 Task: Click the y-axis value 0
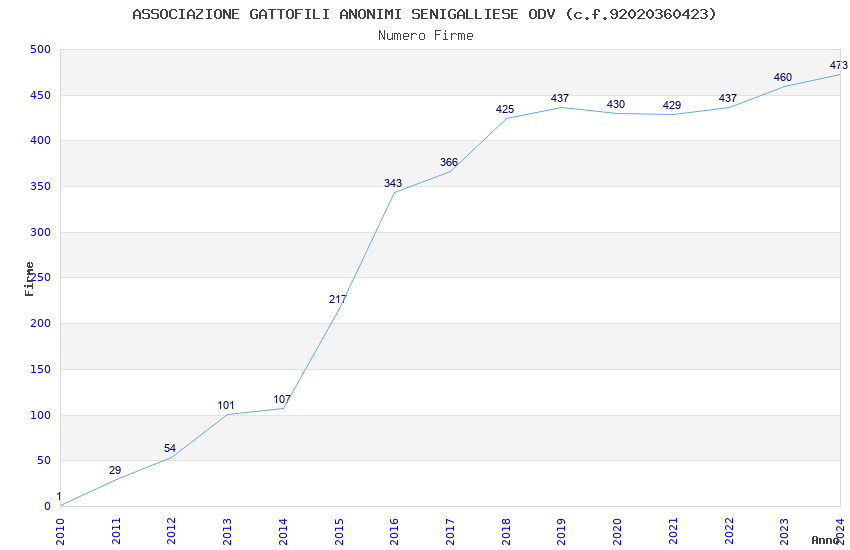[48, 507]
